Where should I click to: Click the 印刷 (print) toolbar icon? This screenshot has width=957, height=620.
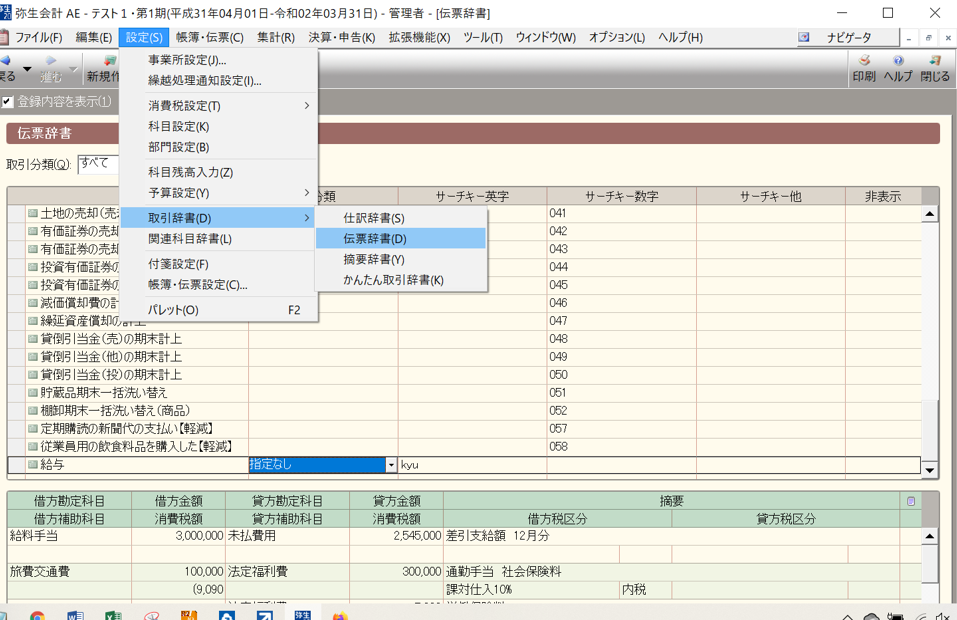864,68
